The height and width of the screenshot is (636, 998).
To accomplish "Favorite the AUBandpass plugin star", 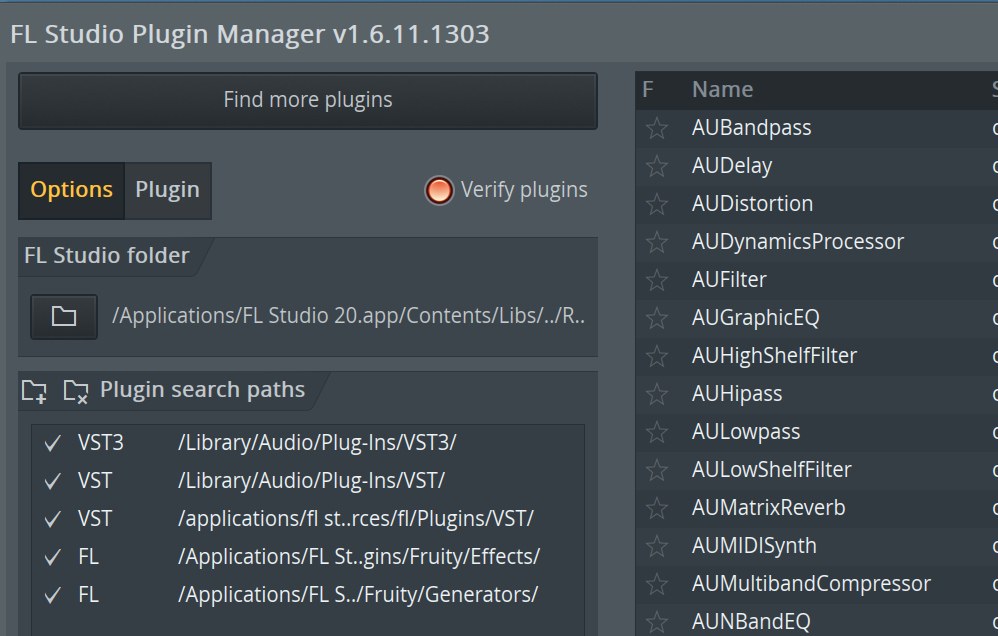I will [657, 128].
